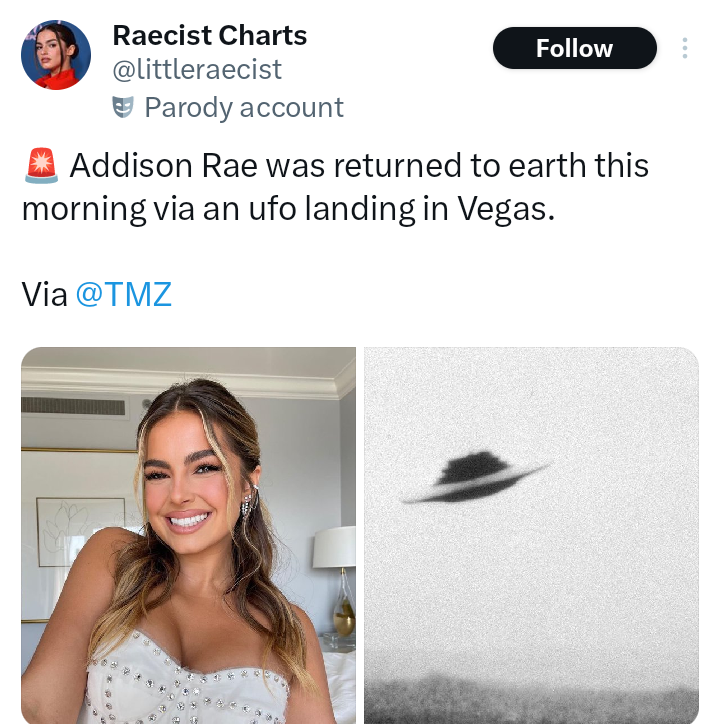View the black-and-white UFO photo

[531, 535]
